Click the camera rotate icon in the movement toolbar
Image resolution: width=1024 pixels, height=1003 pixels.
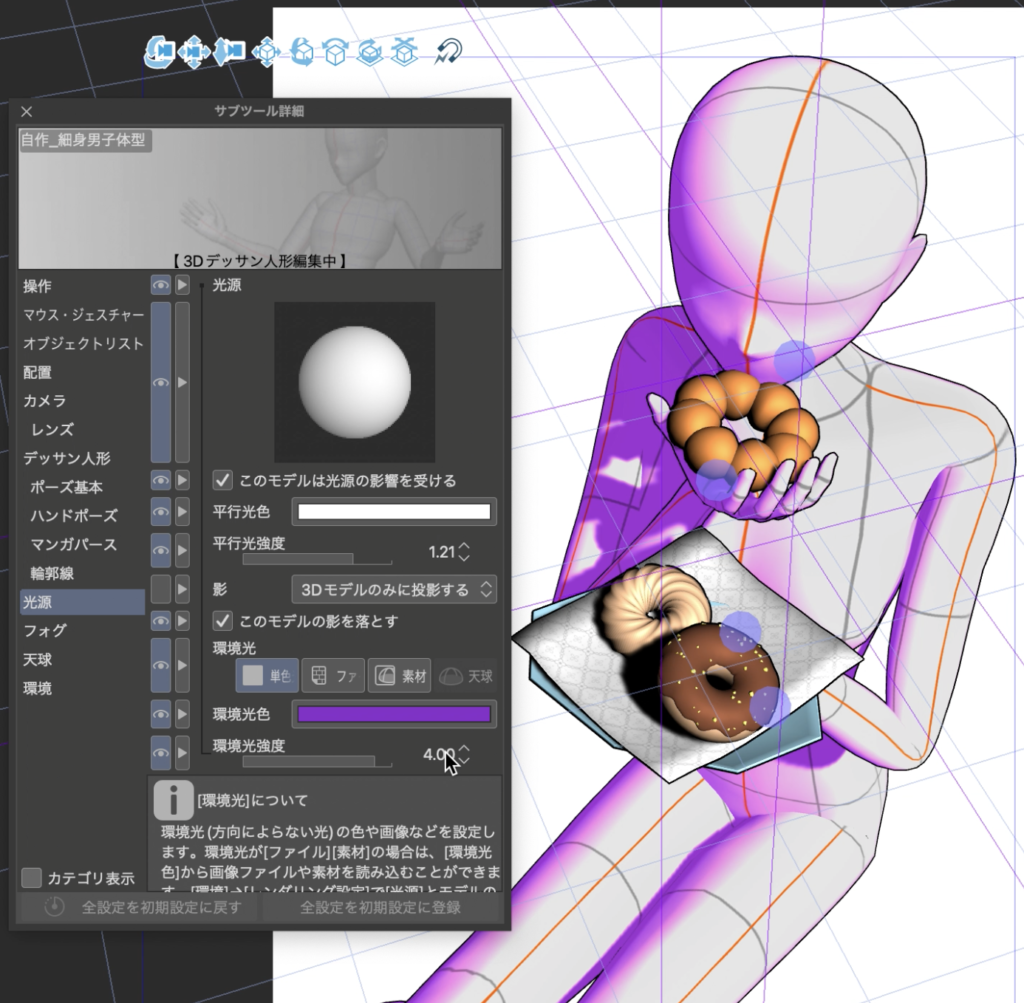click(x=159, y=50)
